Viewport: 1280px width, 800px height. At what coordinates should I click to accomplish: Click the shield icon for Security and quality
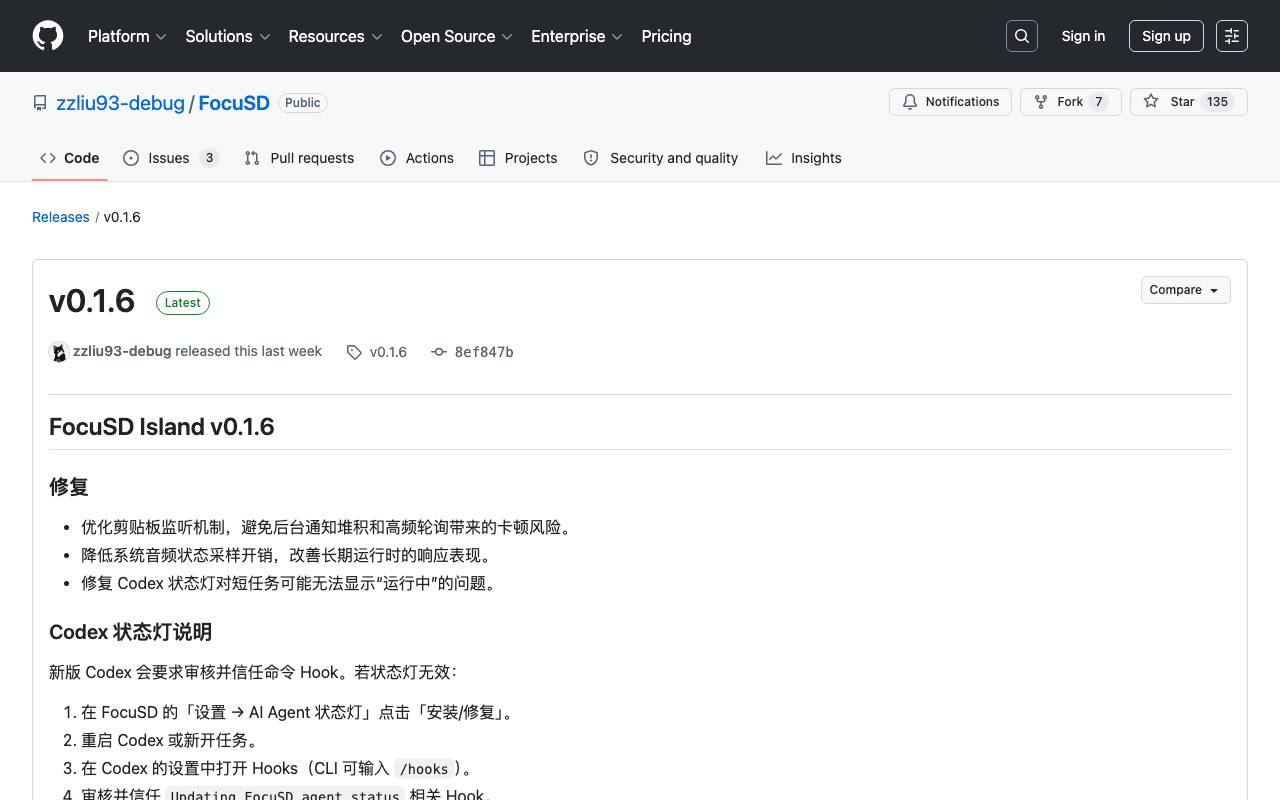point(591,158)
